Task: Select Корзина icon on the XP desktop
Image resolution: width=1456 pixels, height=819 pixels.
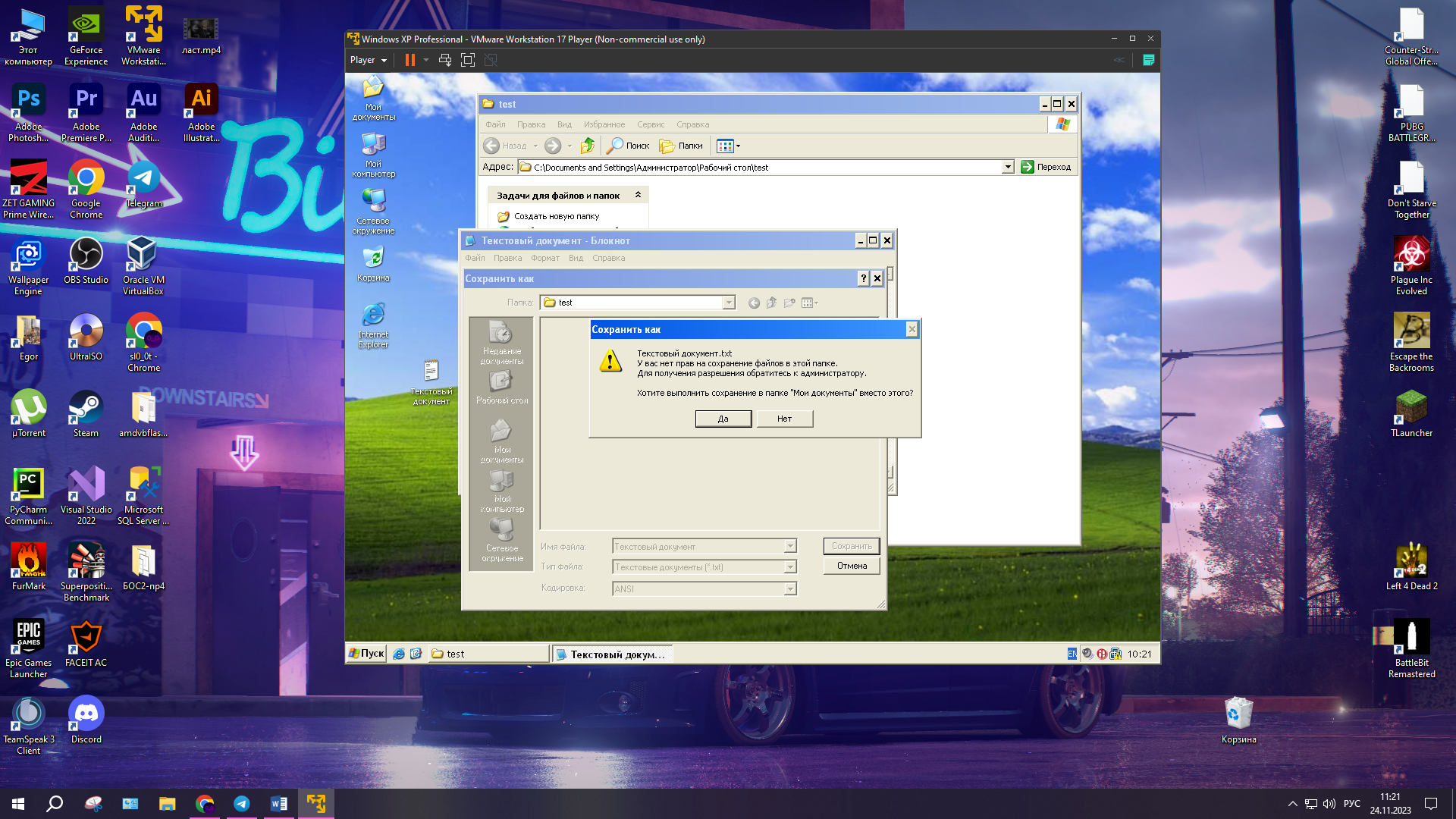Action: pyautogui.click(x=373, y=265)
